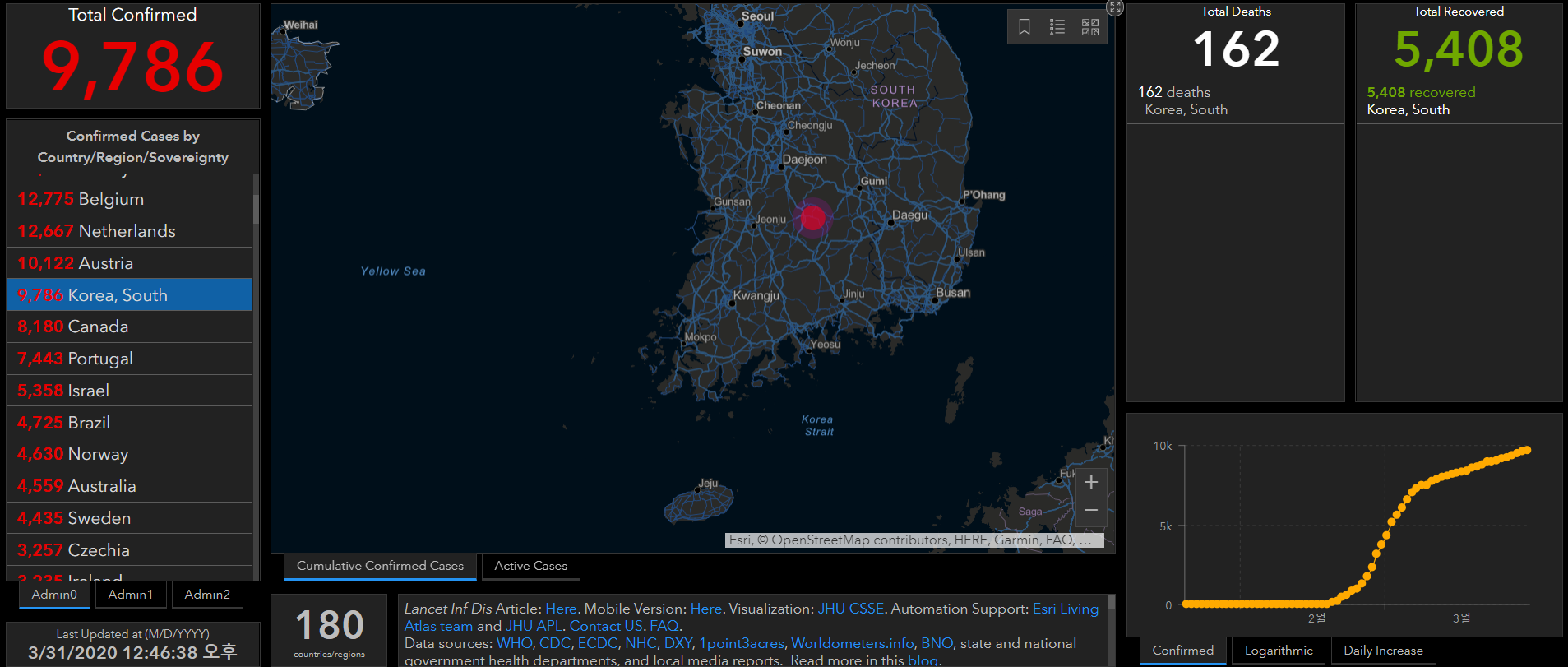Open the Worldometers.info link
Viewport: 1568px width, 667px height.
[x=853, y=643]
